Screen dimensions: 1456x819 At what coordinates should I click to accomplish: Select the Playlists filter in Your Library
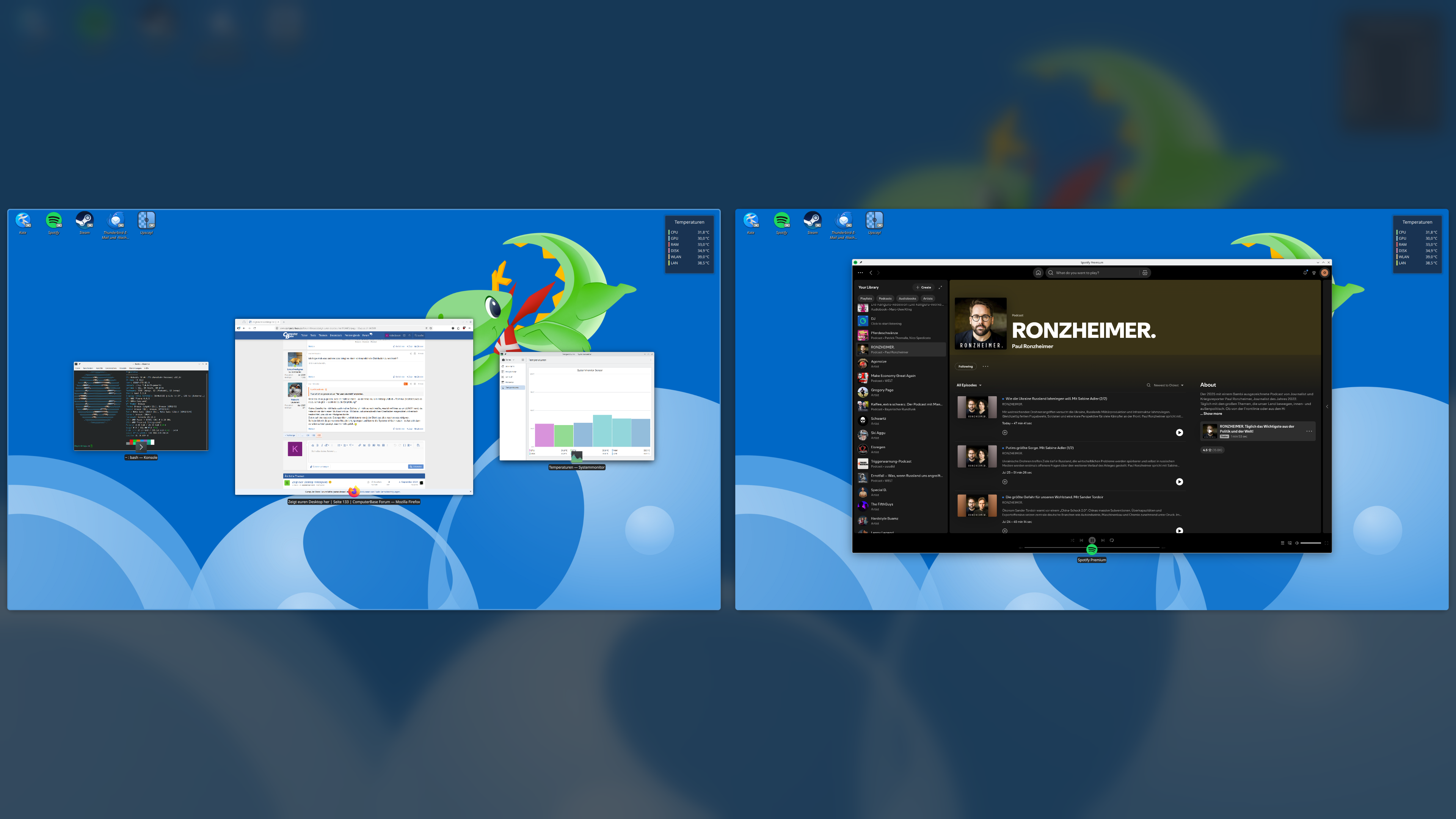coord(866,298)
